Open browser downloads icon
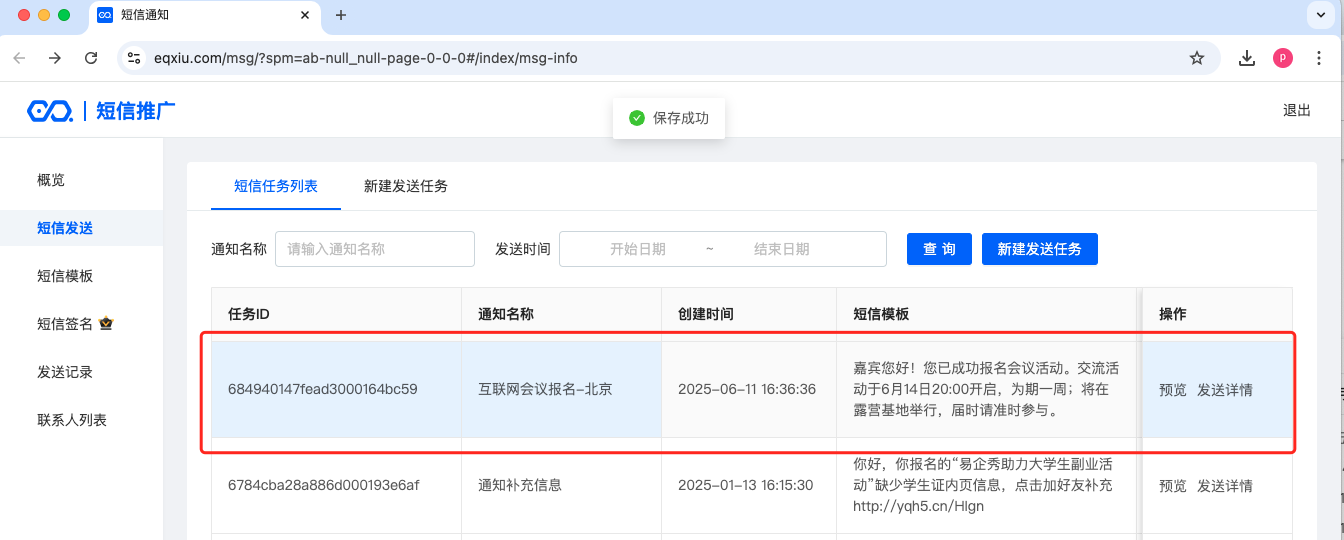Screen dimensions: 1344x540 pos(1247,58)
